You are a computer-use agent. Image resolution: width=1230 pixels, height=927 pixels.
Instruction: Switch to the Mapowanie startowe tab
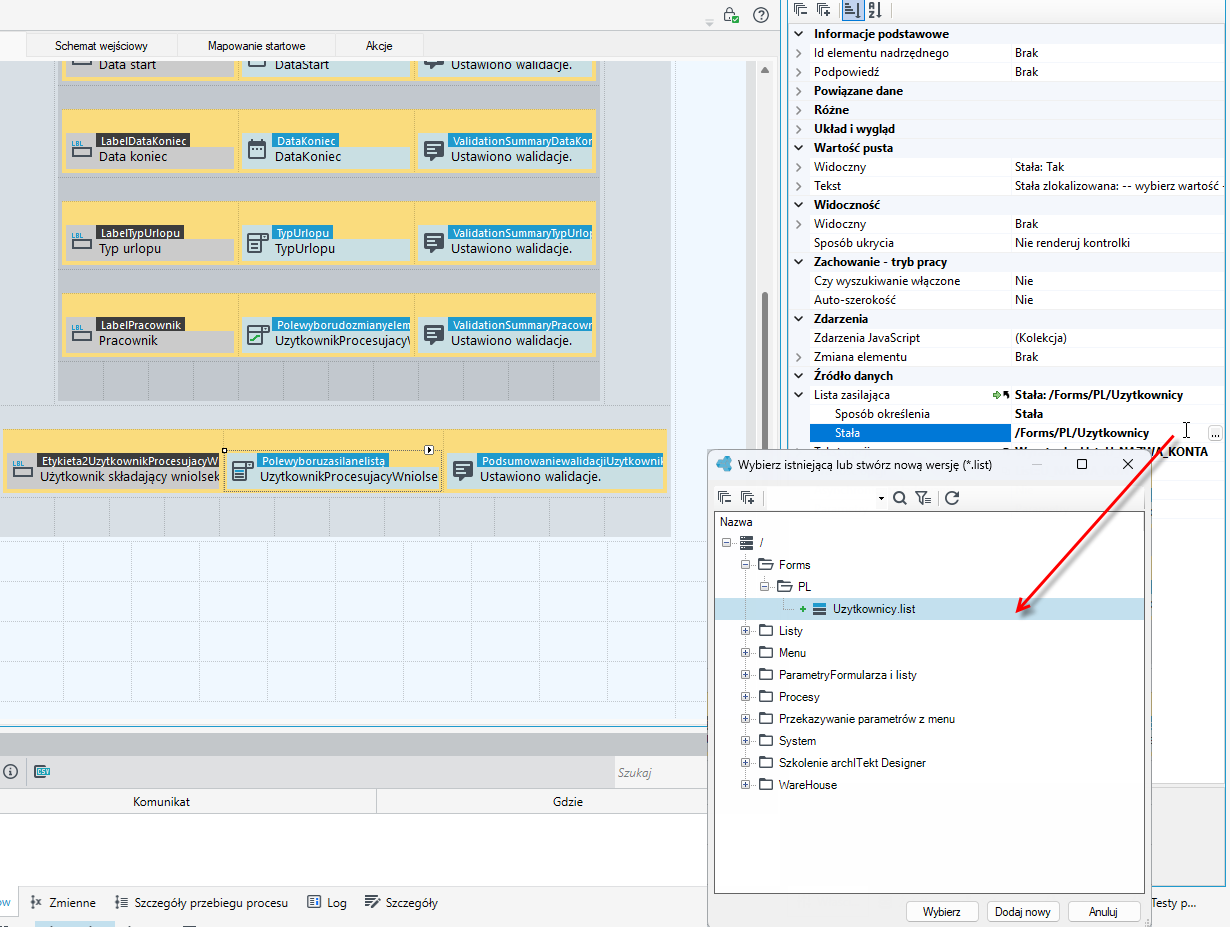pyautogui.click(x=257, y=46)
